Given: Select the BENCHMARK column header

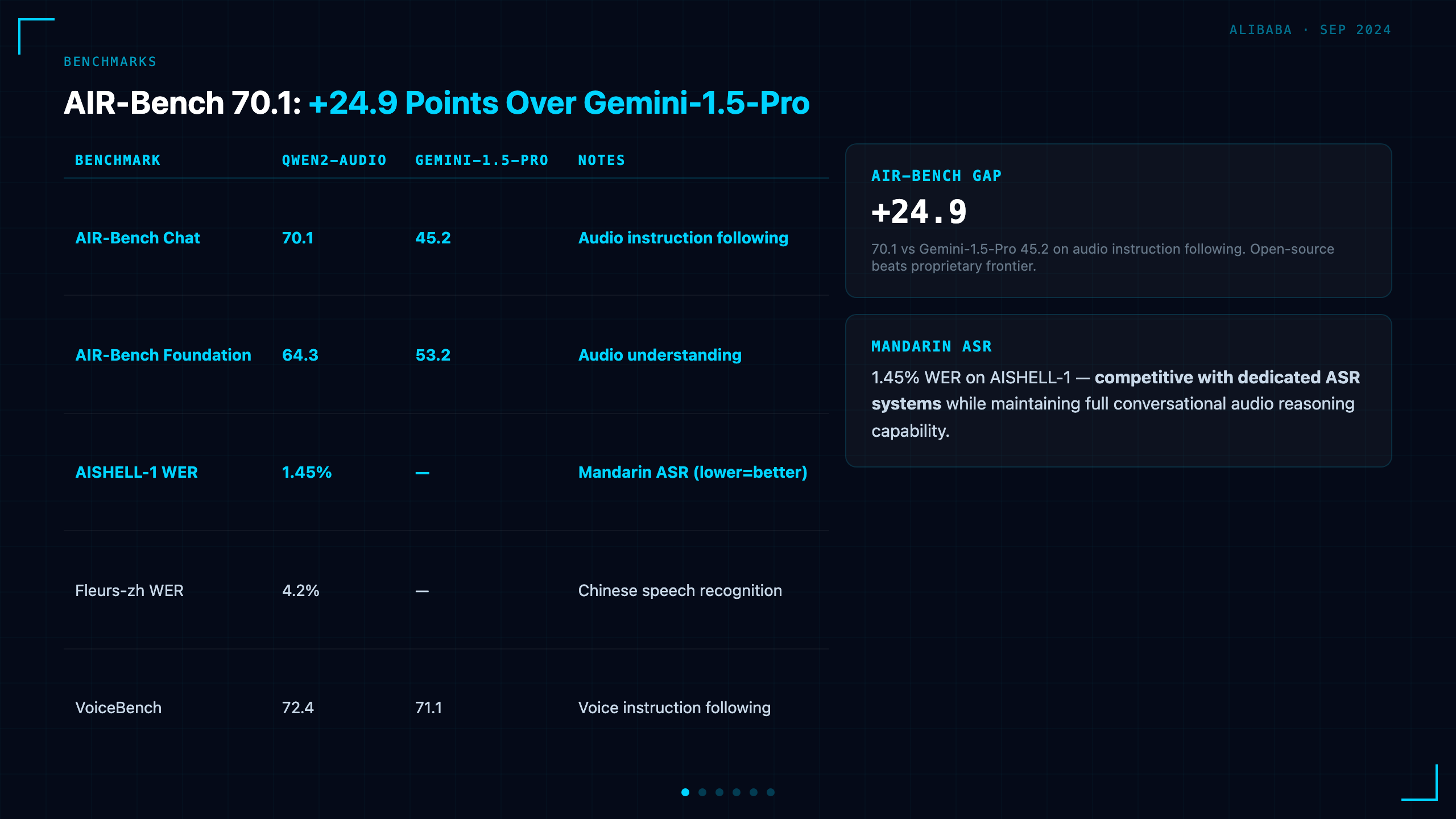Looking at the screenshot, I should (118, 160).
